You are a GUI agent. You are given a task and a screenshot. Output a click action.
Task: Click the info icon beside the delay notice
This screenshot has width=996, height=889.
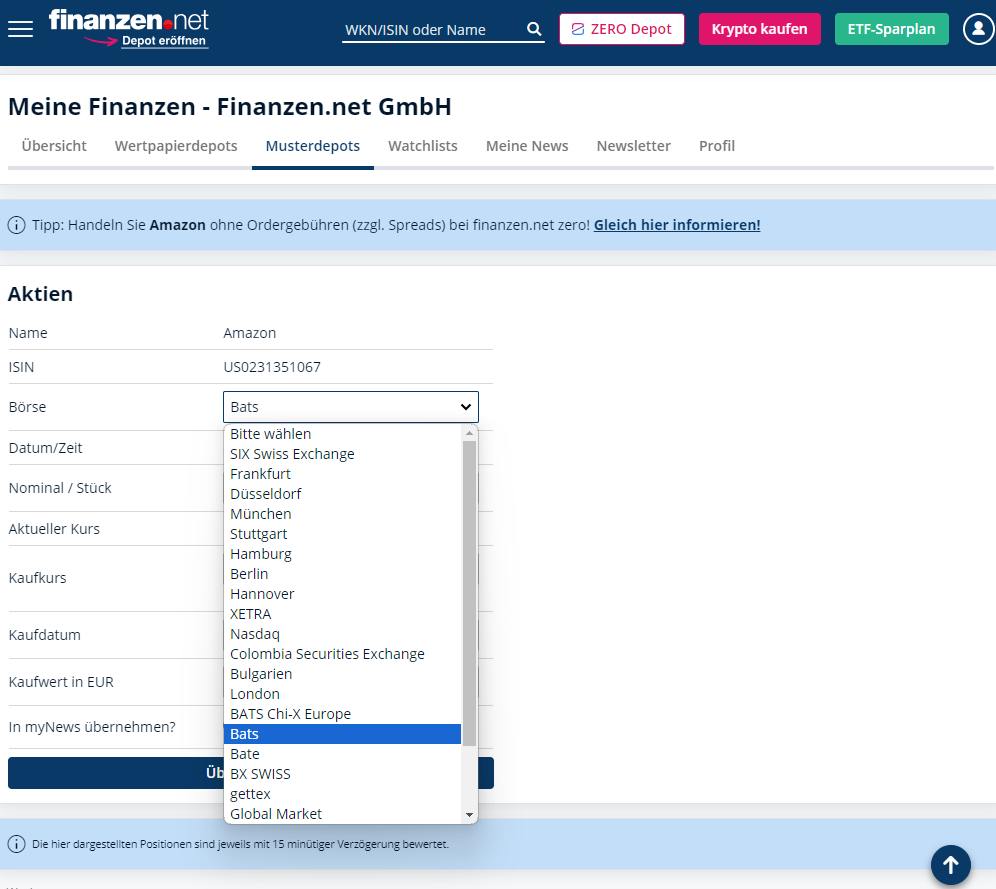17,844
